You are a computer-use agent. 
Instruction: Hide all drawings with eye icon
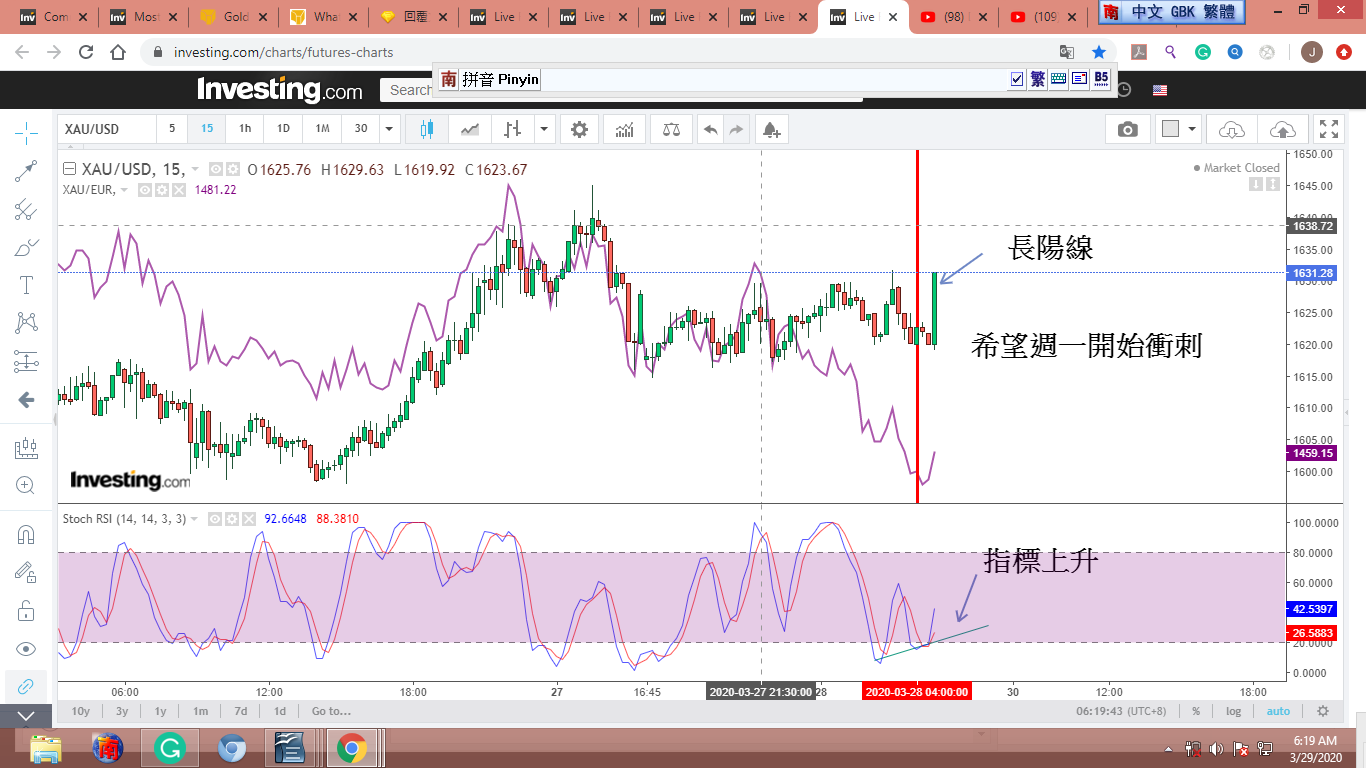click(x=26, y=648)
